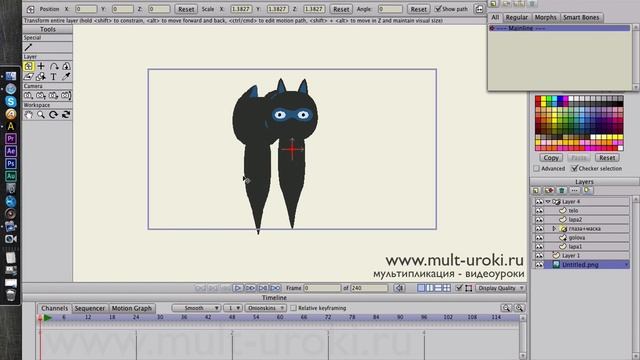This screenshot has height=360, width=640.
Task: Zoom in timeline magnifier icon
Action: (519, 308)
